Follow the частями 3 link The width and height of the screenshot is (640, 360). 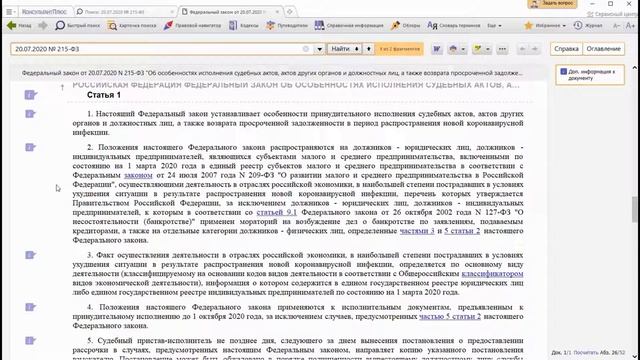(417, 231)
